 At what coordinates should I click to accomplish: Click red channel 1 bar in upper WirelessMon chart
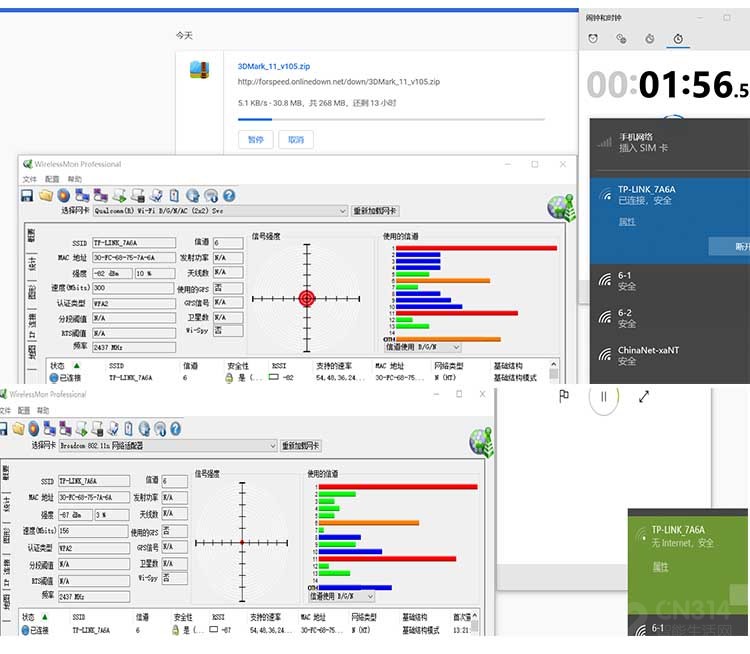click(476, 248)
